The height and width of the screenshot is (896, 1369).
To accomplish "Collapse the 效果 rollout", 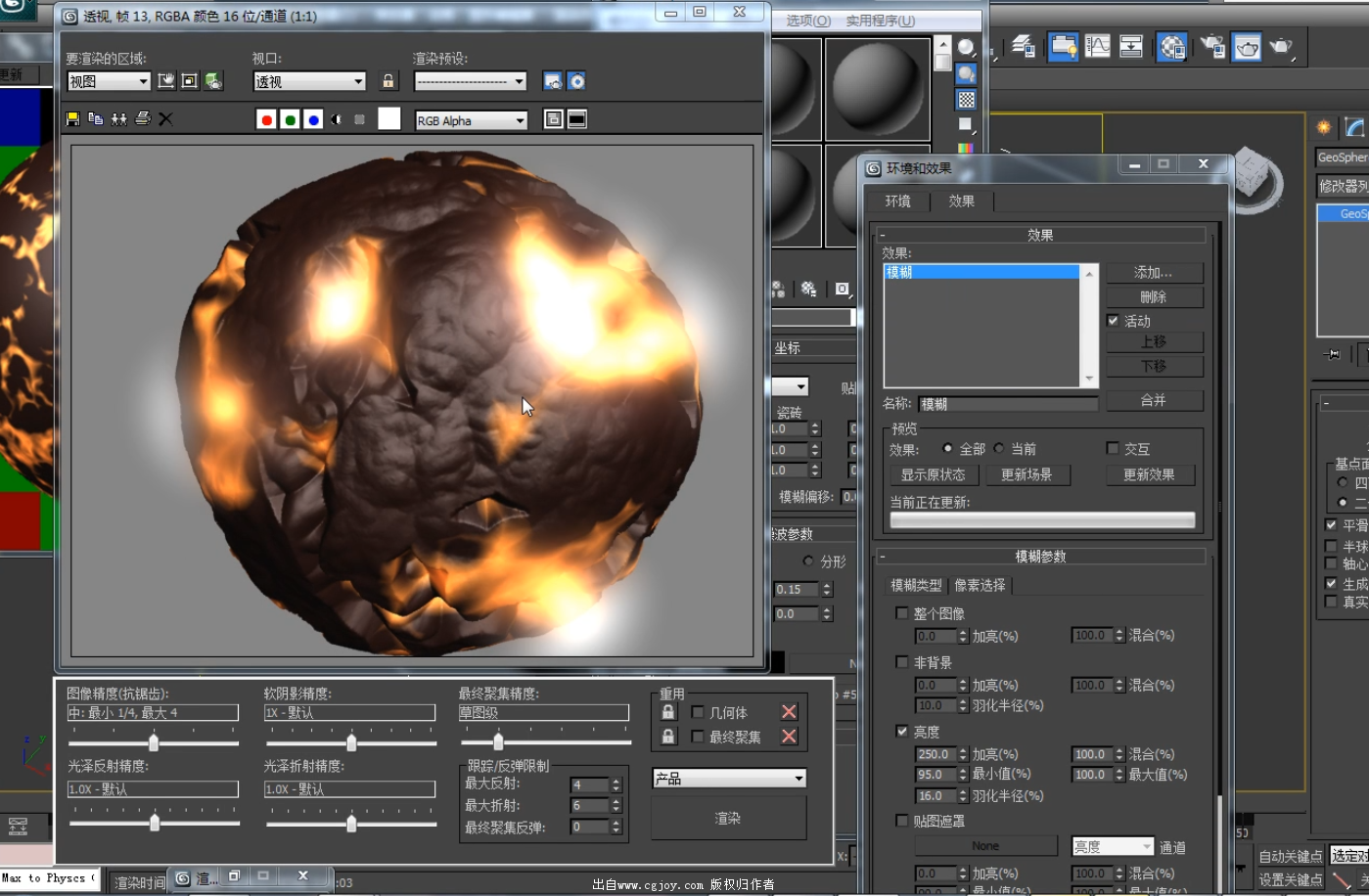I will click(x=1041, y=235).
